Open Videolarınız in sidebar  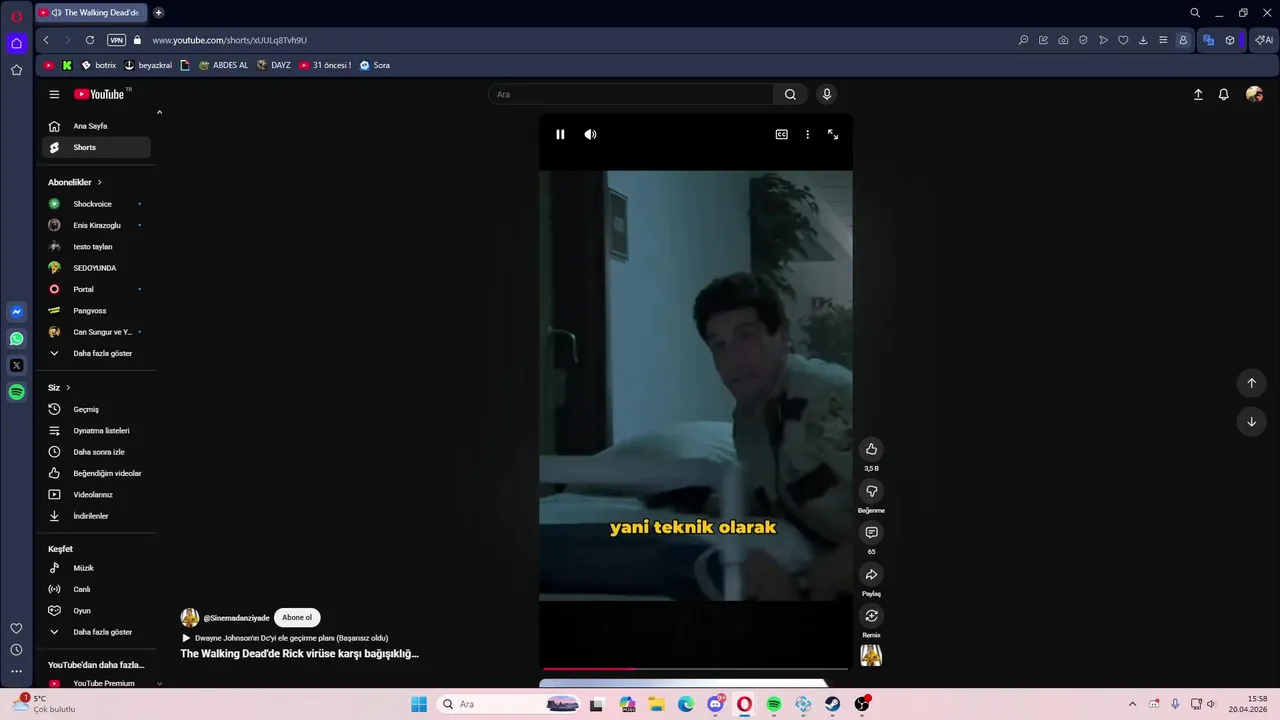(96, 495)
